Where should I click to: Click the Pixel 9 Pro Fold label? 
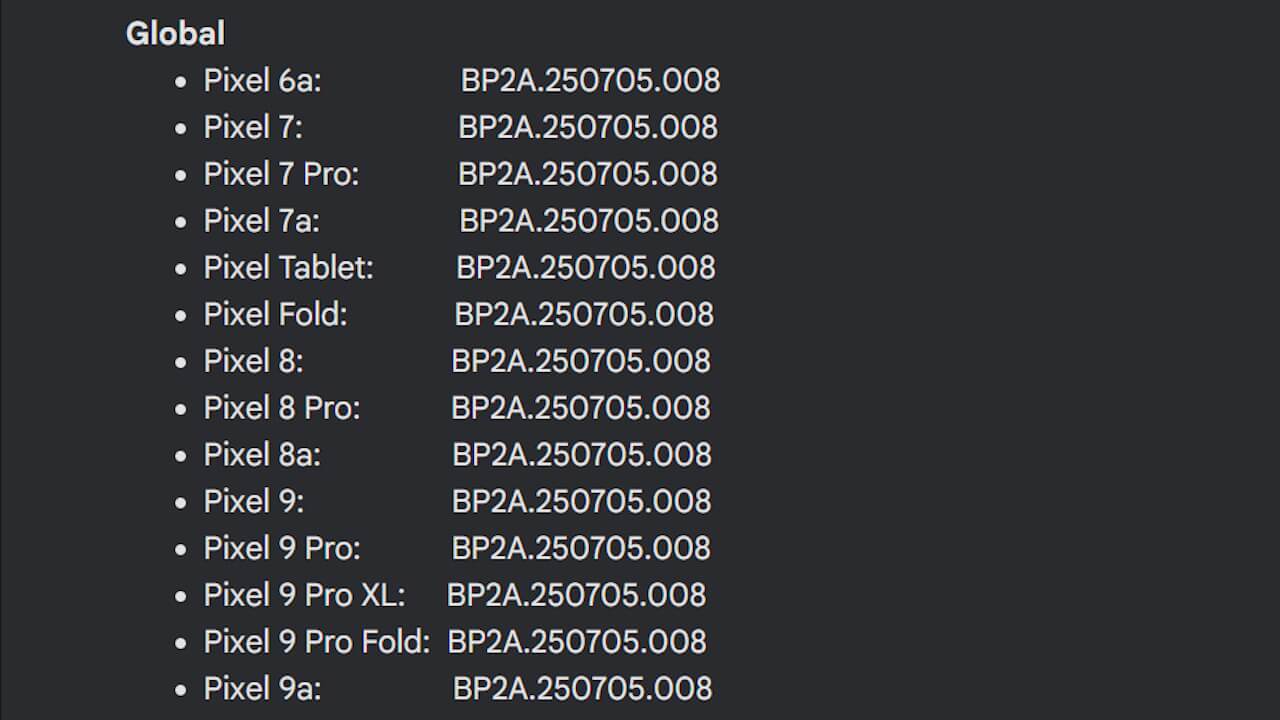pyautogui.click(x=317, y=642)
